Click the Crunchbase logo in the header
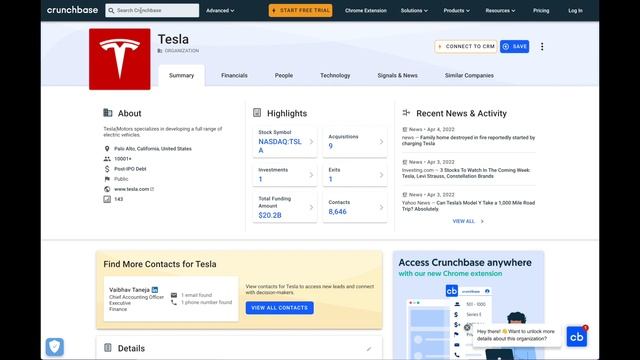Image resolution: width=640 pixels, height=360 pixels. [72, 10]
